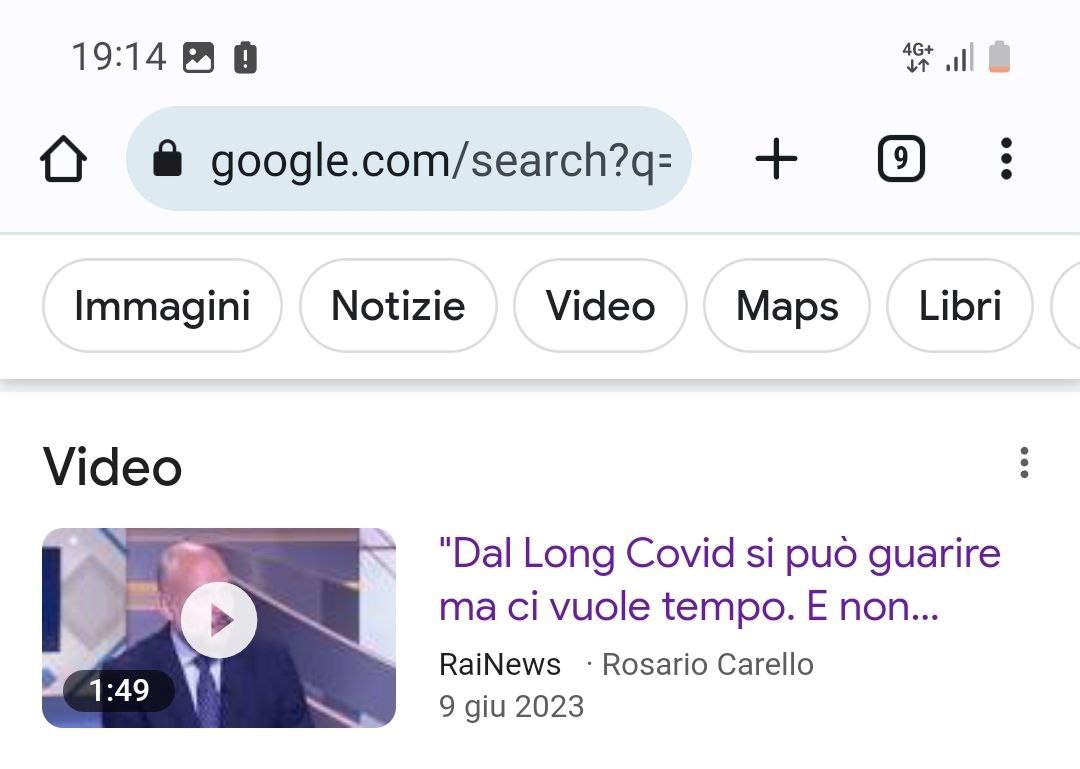Switch to Notizie search filter

click(398, 306)
